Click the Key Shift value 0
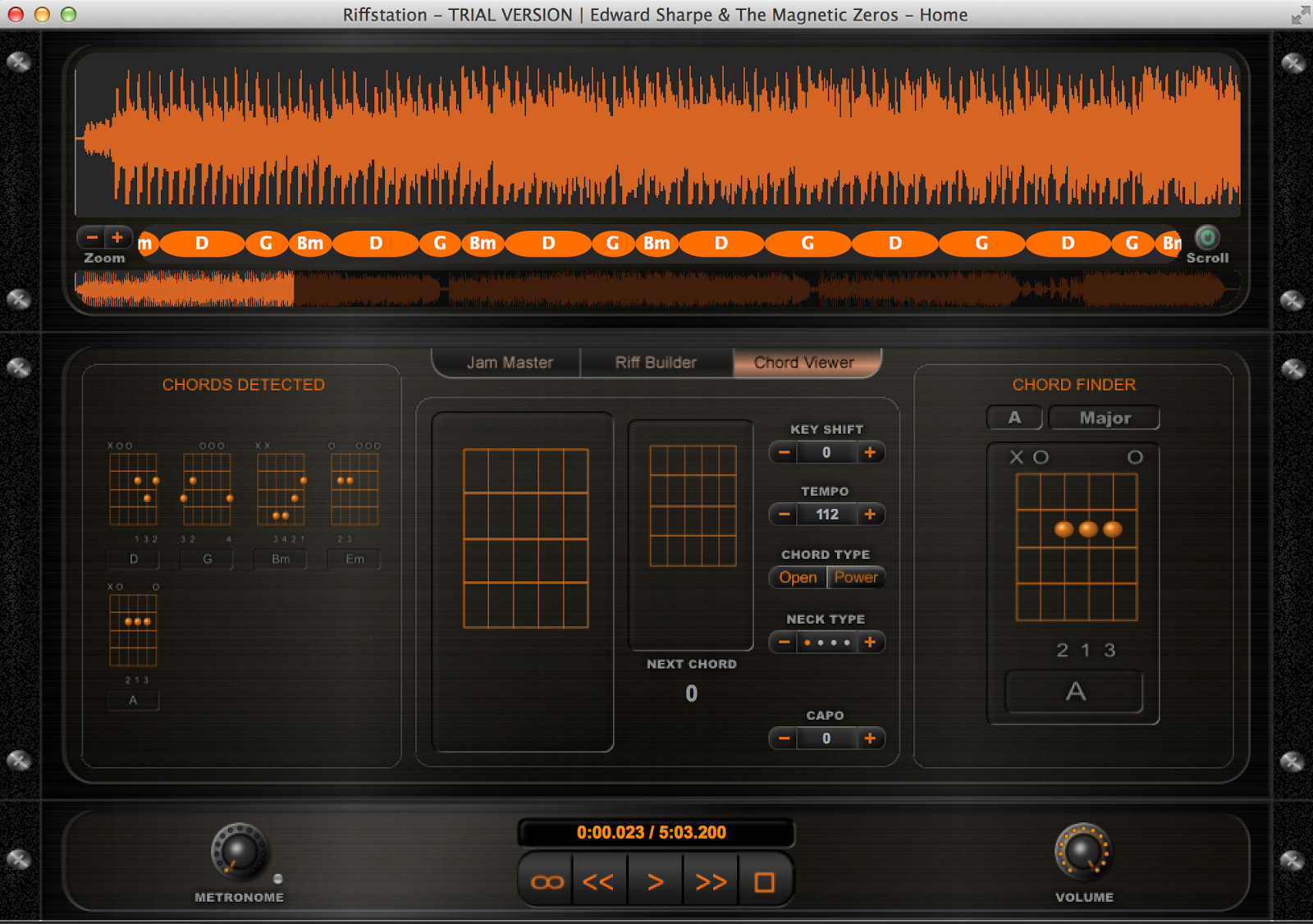1313x924 pixels. (x=827, y=452)
